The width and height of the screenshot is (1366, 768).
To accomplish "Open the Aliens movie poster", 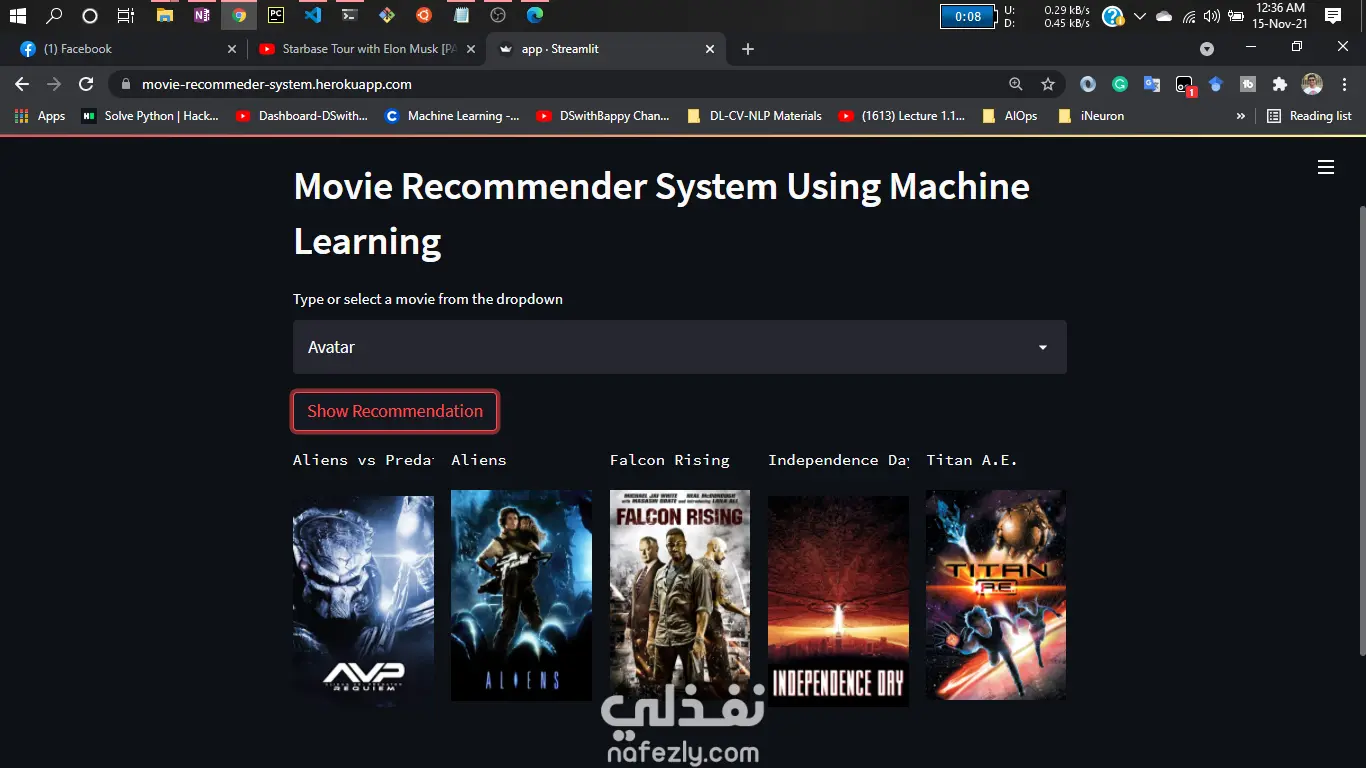I will click(521, 595).
